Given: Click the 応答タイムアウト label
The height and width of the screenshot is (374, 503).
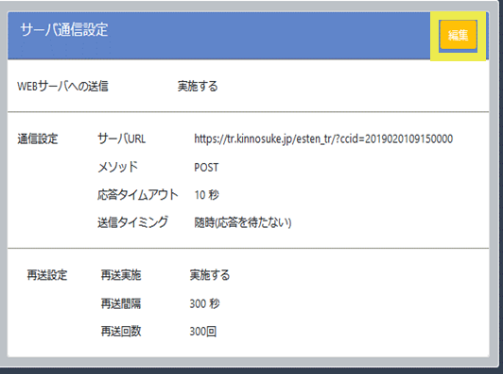Looking at the screenshot, I should (x=138, y=195).
